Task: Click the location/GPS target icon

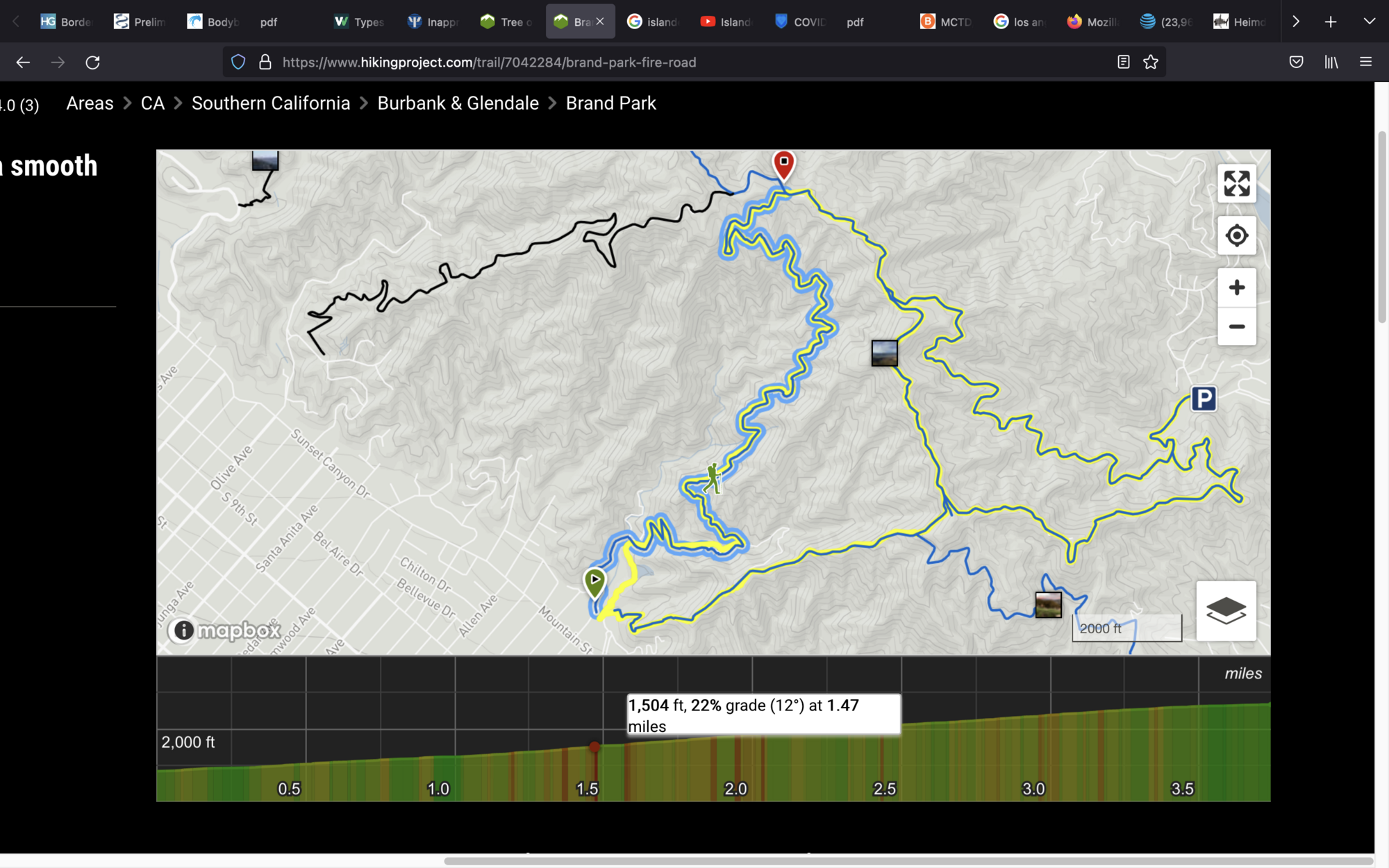Action: pyautogui.click(x=1236, y=234)
